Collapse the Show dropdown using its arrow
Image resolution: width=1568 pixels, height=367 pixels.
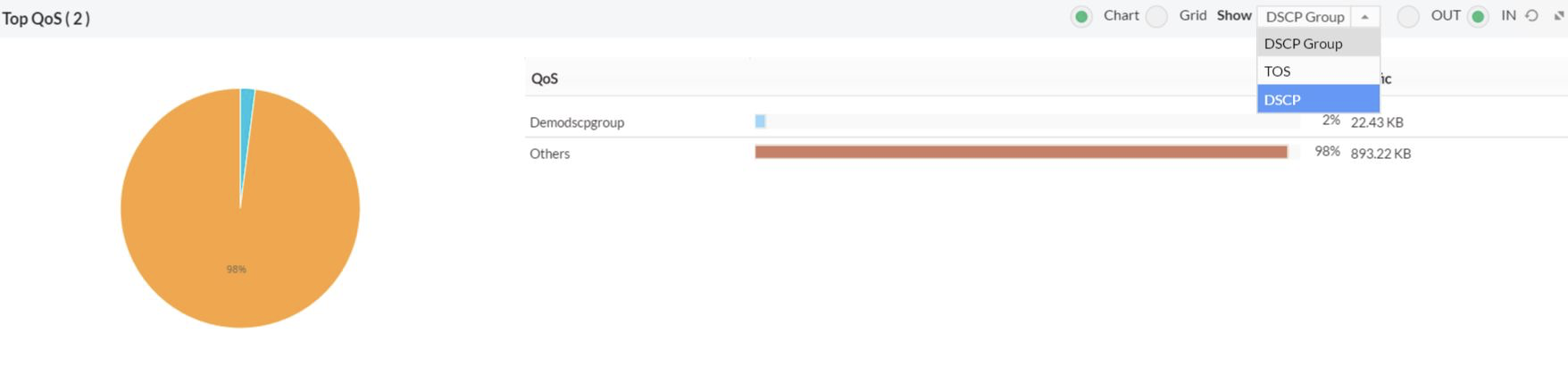click(x=1364, y=17)
